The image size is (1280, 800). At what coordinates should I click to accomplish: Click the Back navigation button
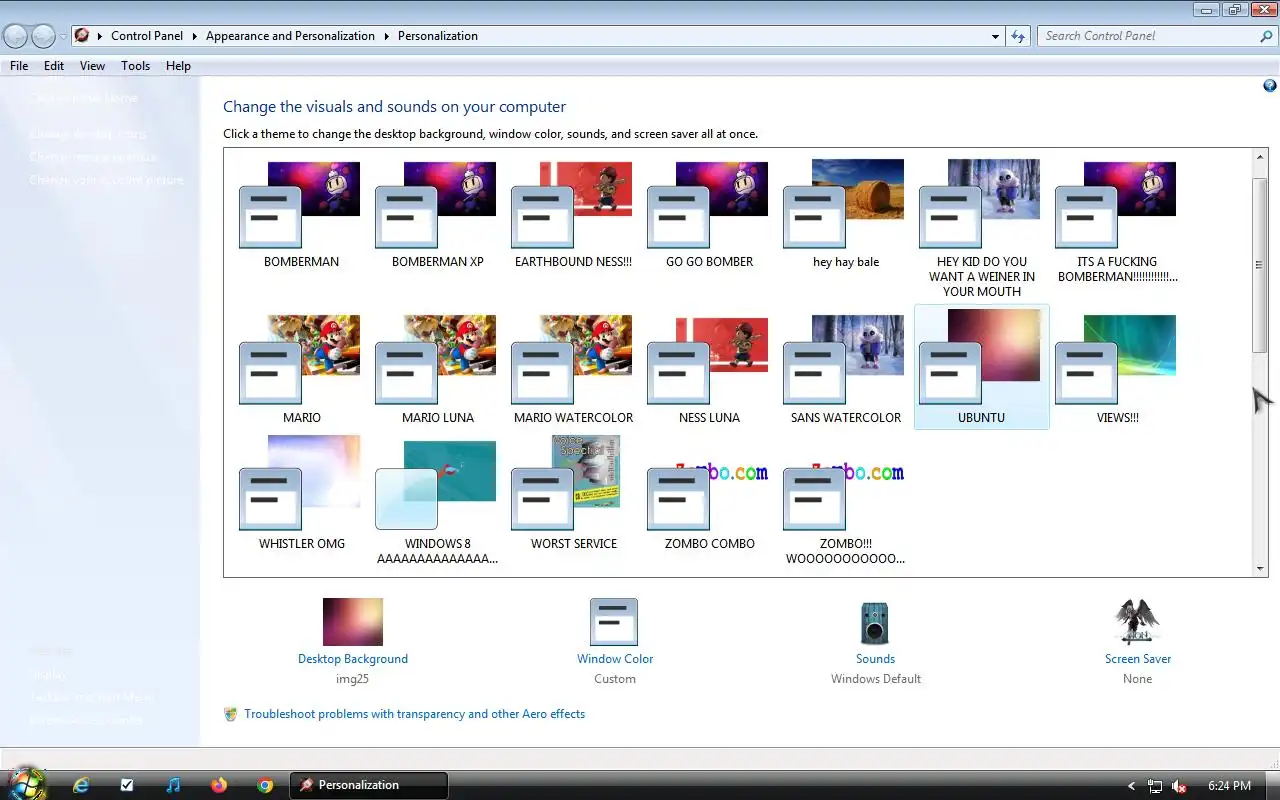[16, 36]
